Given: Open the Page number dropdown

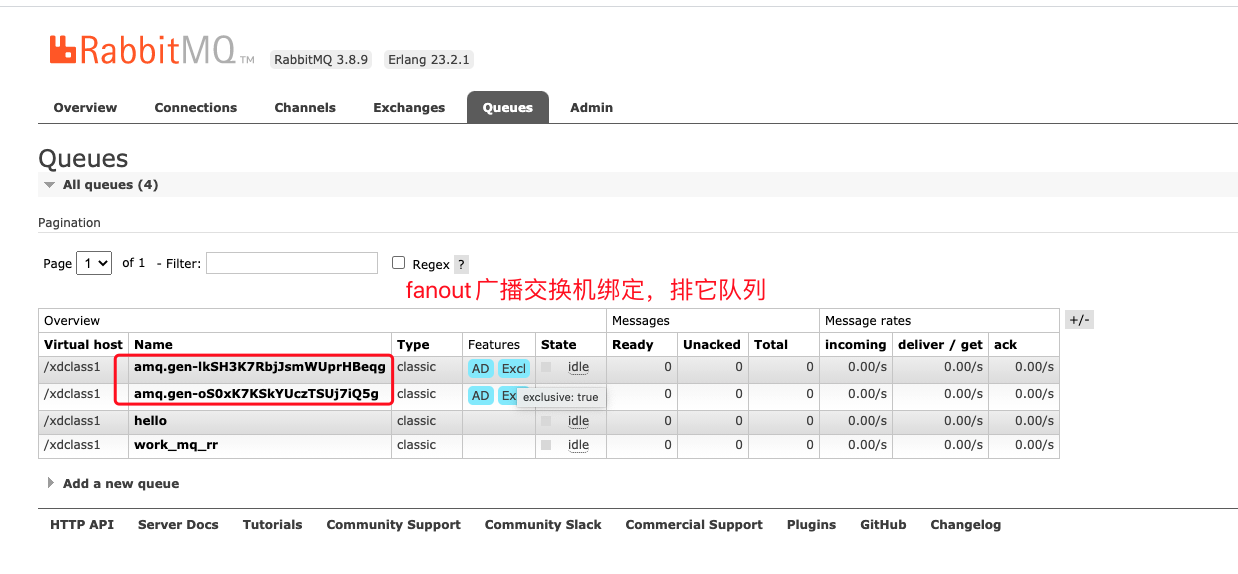Looking at the screenshot, I should tap(94, 263).
